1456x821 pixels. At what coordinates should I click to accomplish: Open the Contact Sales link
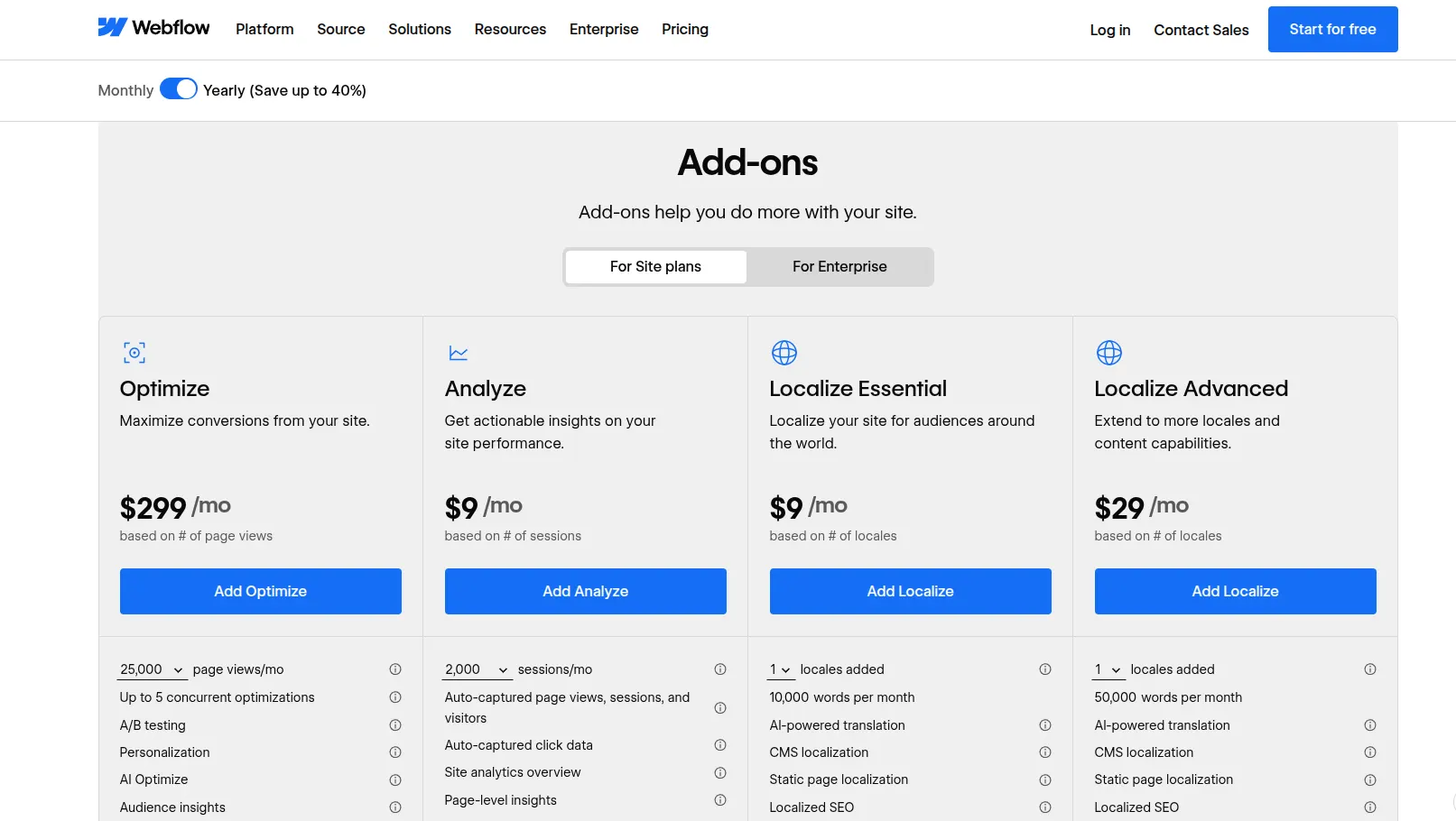(1201, 30)
